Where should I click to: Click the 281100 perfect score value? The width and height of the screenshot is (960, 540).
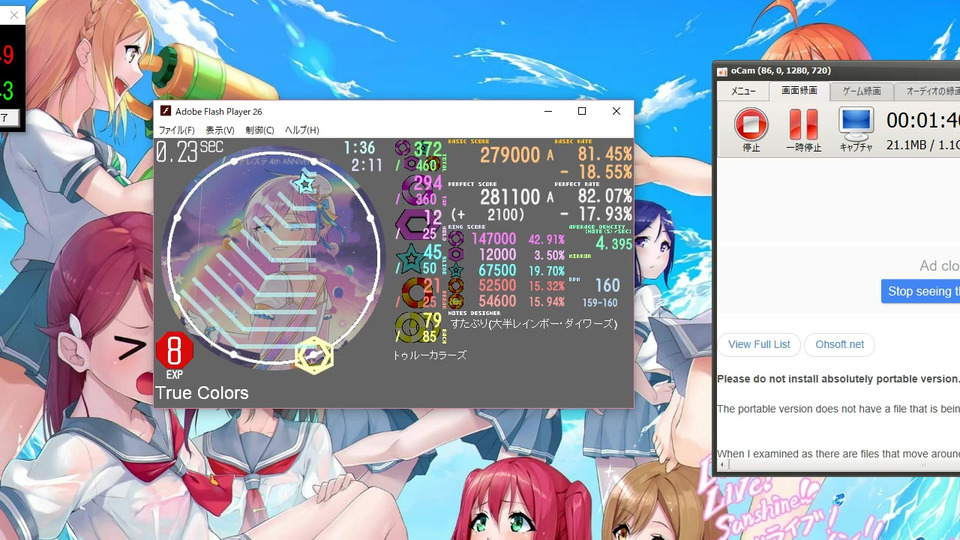coord(509,197)
